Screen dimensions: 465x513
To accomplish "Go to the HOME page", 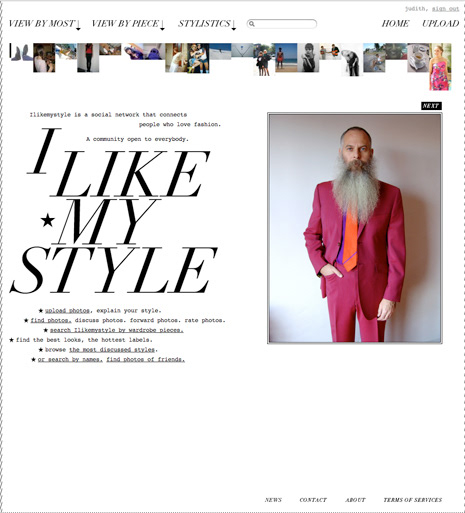I will [395, 24].
